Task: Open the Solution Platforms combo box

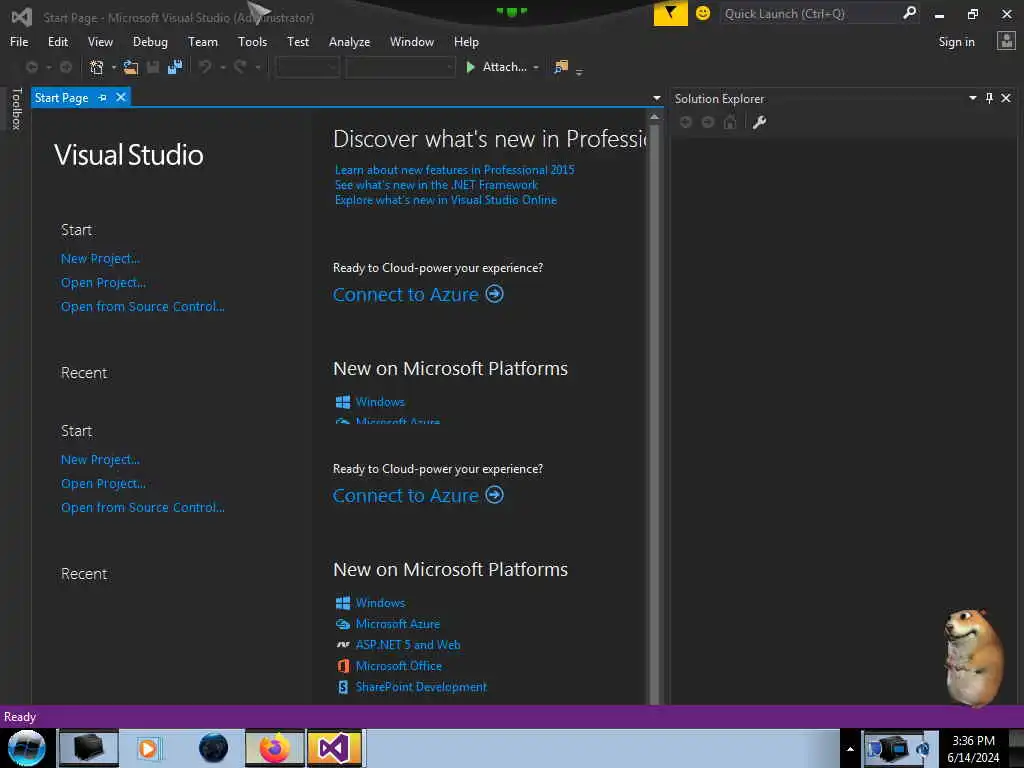Action: (x=400, y=67)
